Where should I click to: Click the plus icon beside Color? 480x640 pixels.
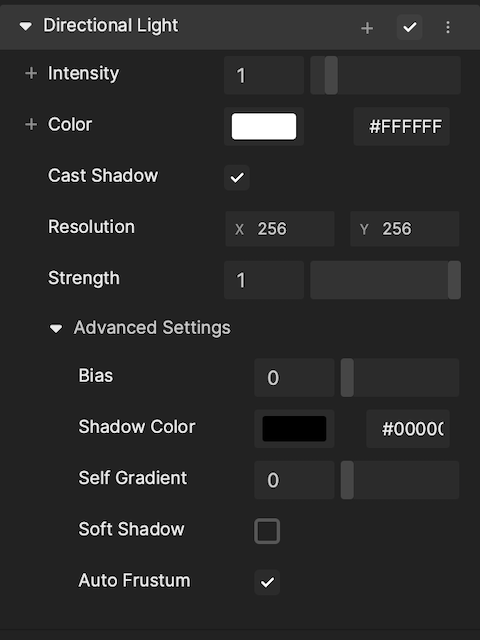click(x=31, y=124)
